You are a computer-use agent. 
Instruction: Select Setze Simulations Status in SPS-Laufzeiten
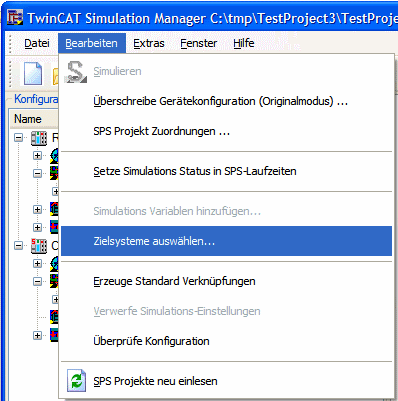(226, 171)
